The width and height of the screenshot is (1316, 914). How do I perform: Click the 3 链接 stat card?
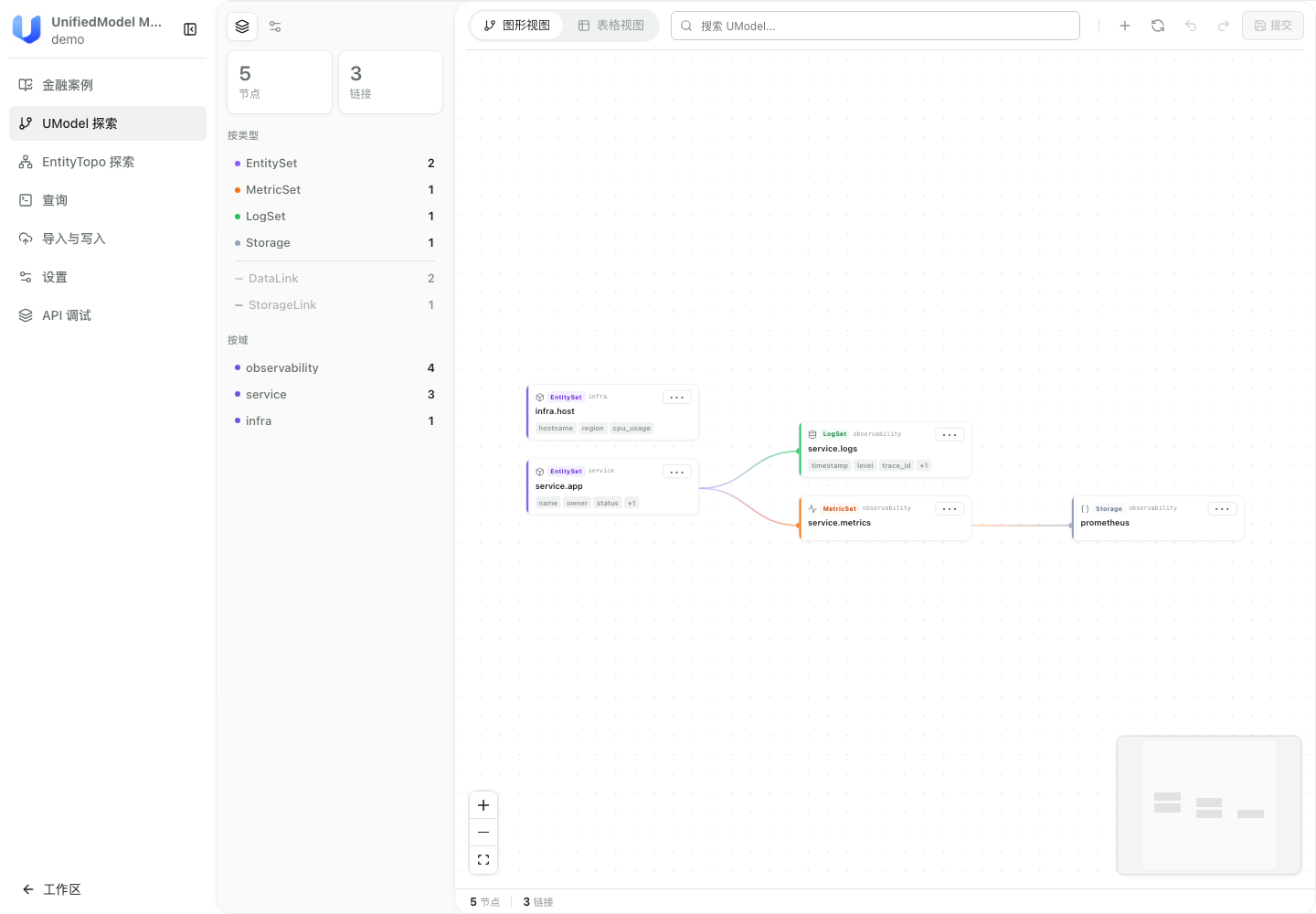(x=390, y=82)
